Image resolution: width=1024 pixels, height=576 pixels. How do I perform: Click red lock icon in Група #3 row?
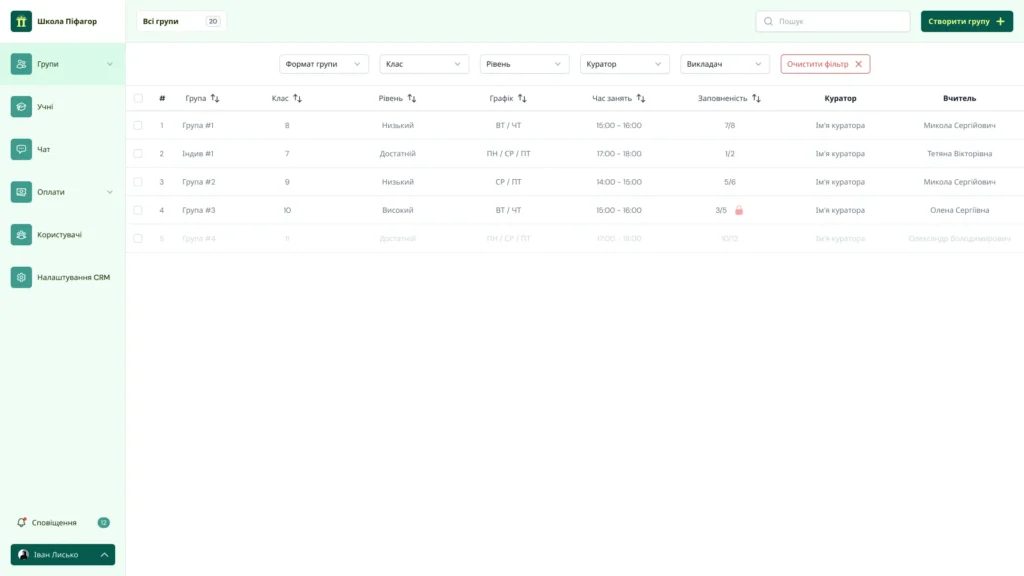pos(739,210)
